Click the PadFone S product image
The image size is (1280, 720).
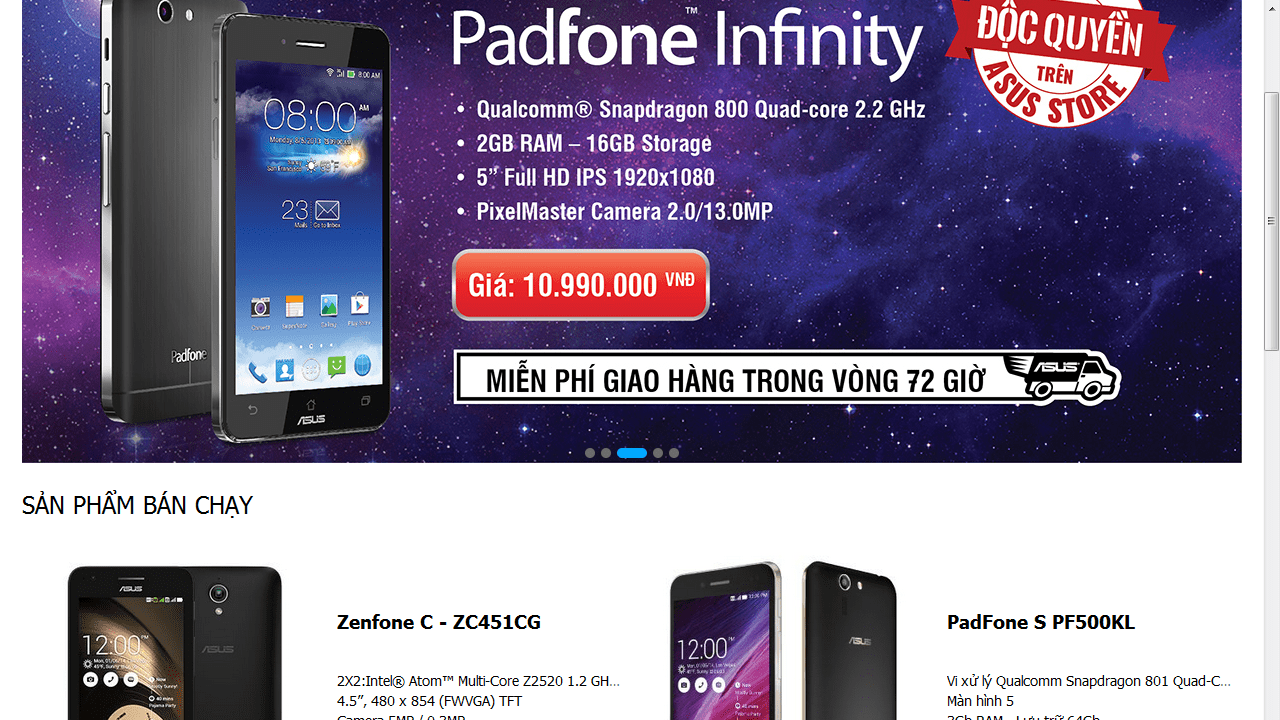tap(784, 640)
